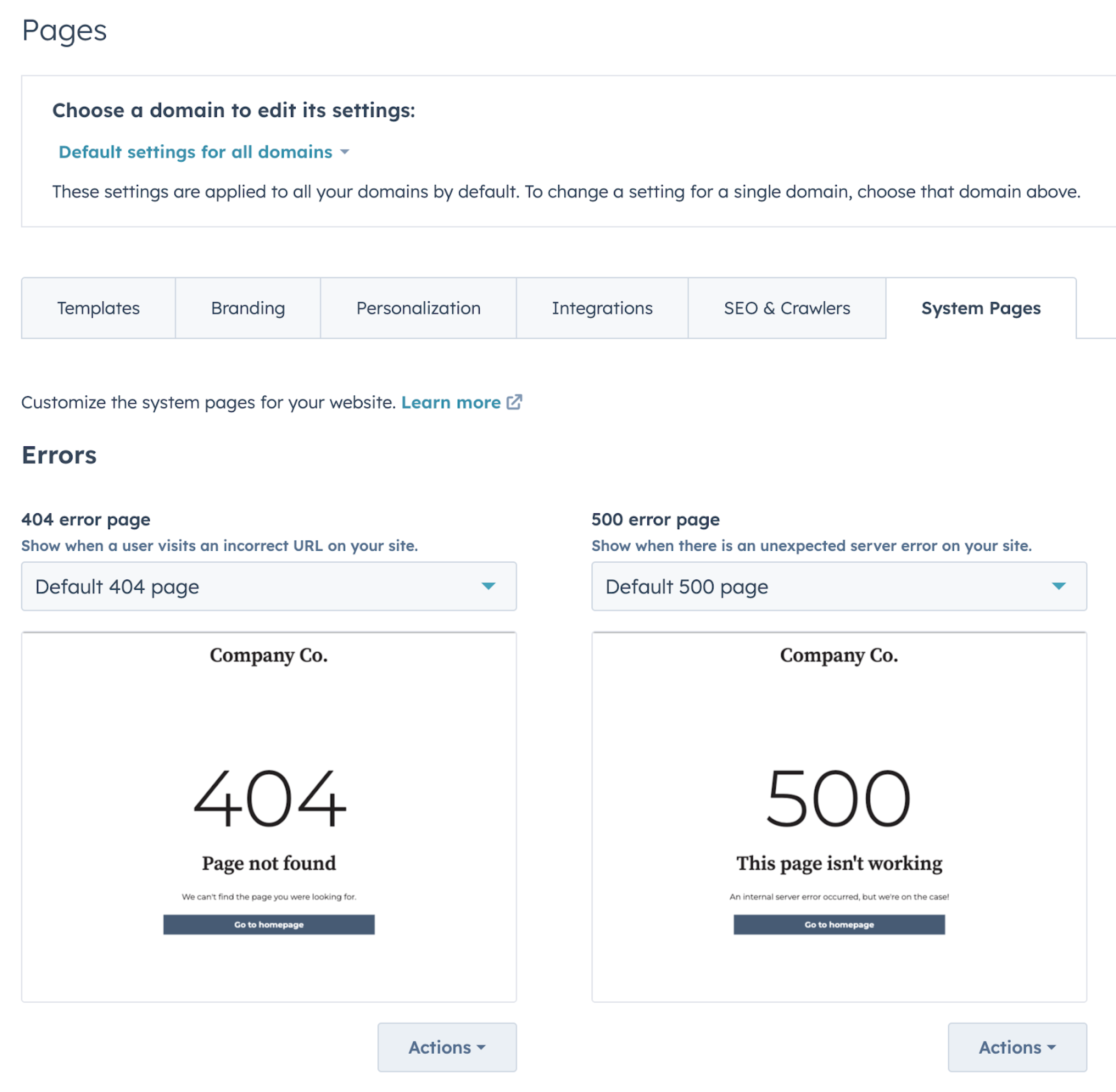Switch to the Integrations tab

tap(602, 309)
